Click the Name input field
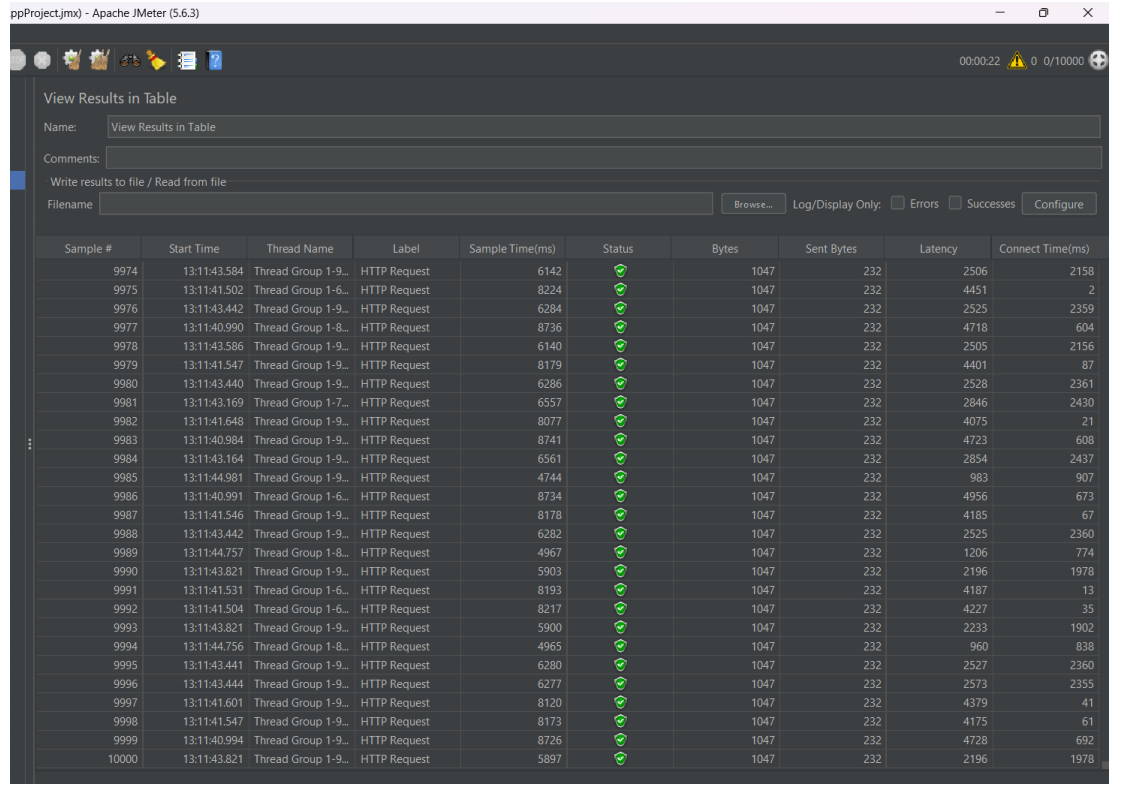The image size is (1125, 793). [x=603, y=127]
